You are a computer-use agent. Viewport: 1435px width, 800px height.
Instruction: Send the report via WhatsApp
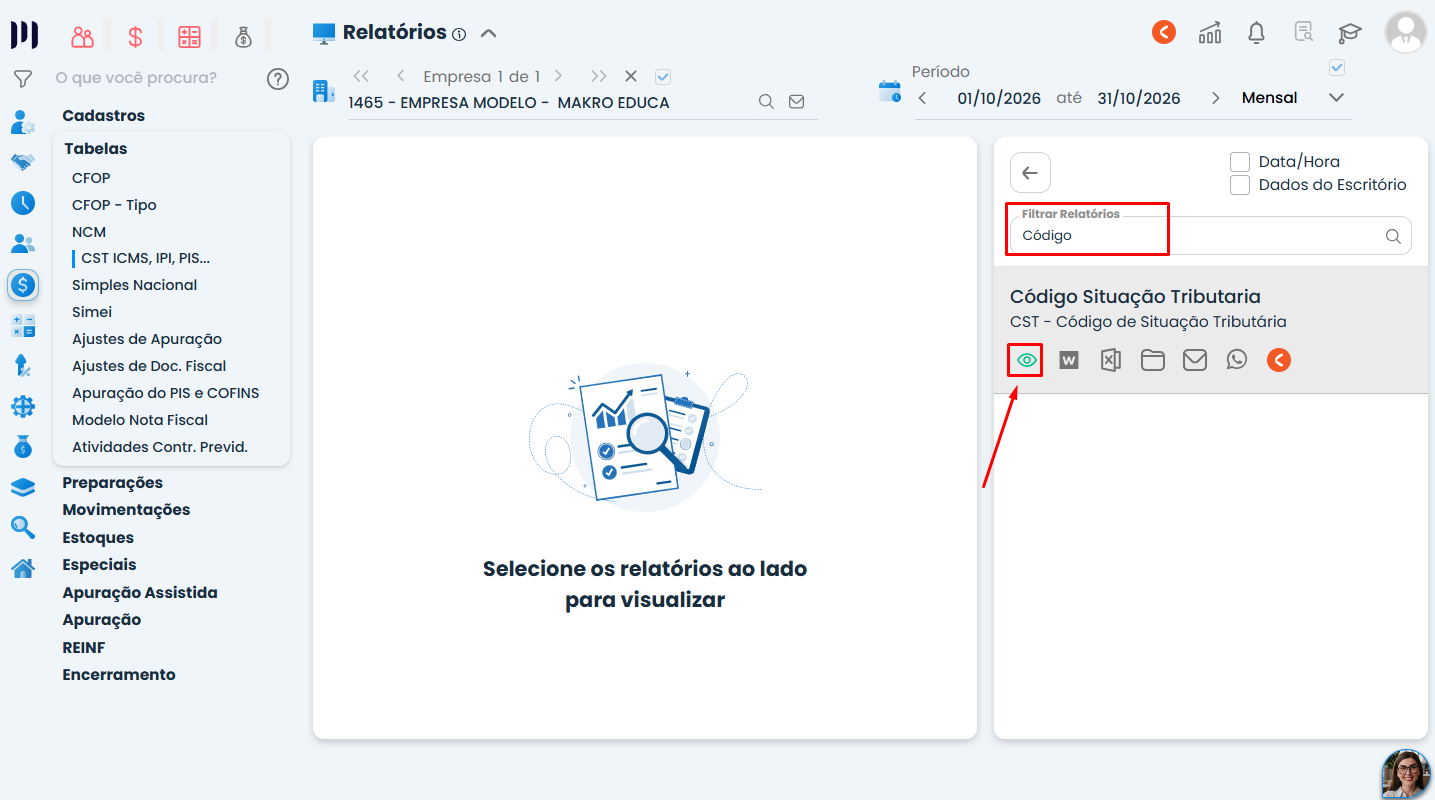pos(1237,360)
